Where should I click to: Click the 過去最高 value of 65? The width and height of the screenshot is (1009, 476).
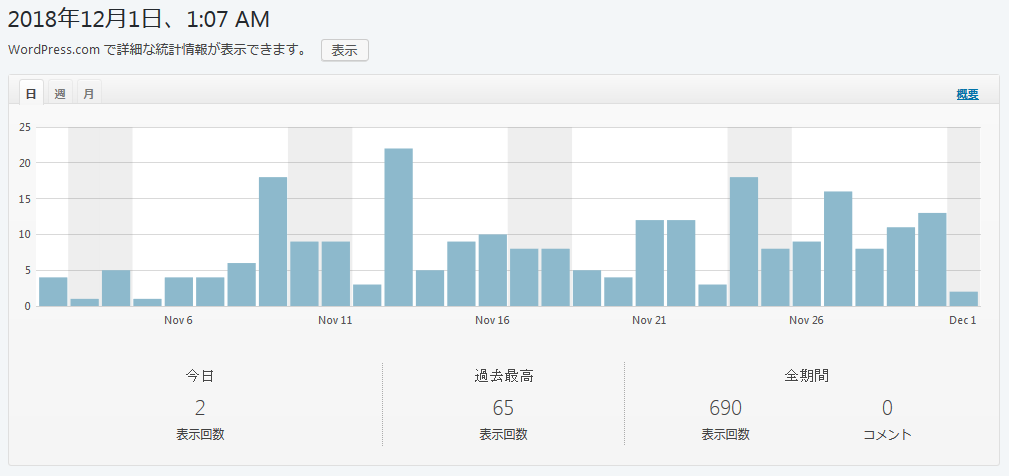tap(503, 408)
